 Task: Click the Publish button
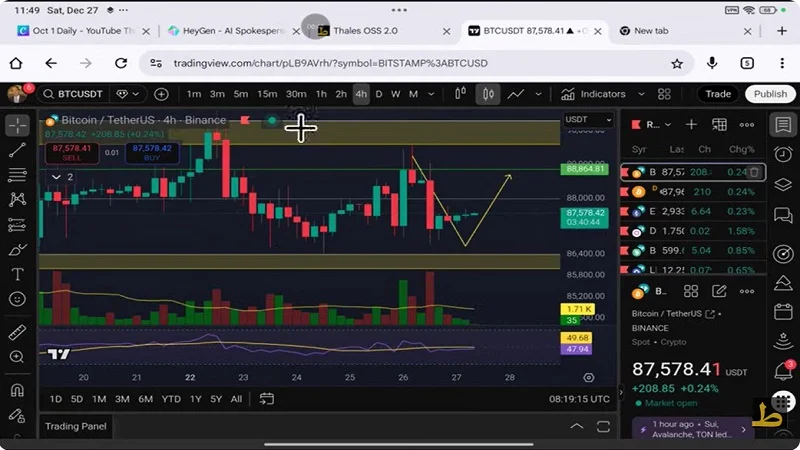pos(770,94)
